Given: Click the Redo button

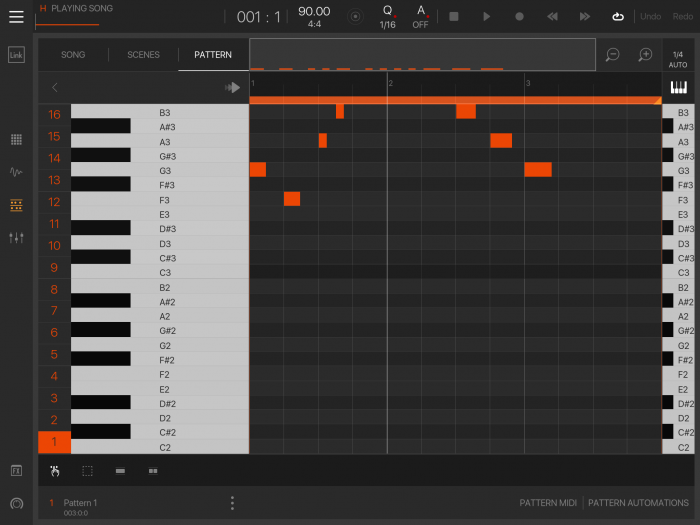Looking at the screenshot, I should coord(683,17).
